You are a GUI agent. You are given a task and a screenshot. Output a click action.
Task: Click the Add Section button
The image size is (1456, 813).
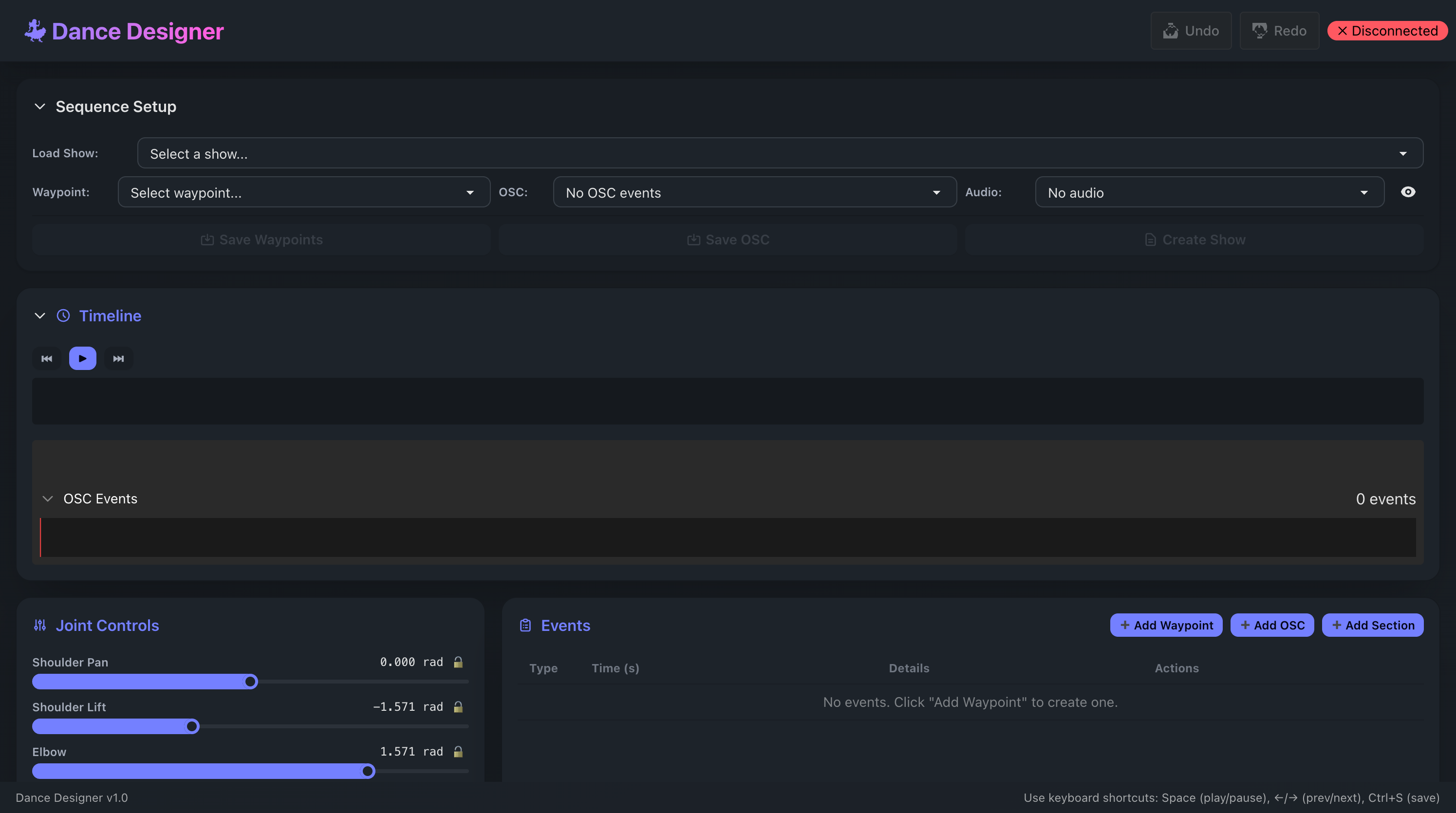[1373, 625]
